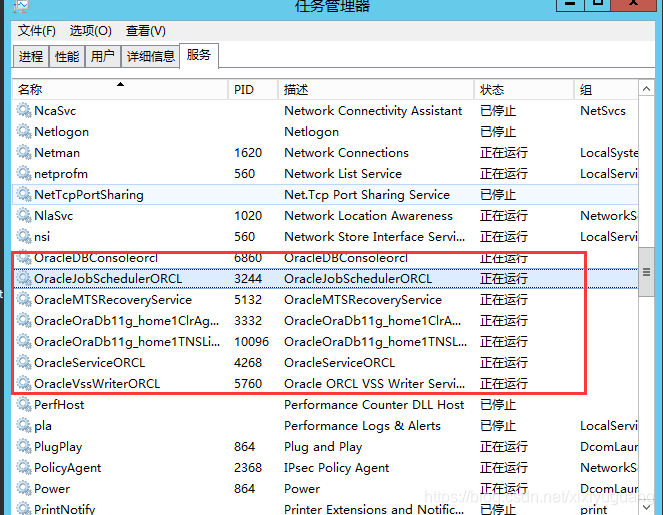The width and height of the screenshot is (663, 515).
Task: Click Plug and Play description
Action: 323,447
